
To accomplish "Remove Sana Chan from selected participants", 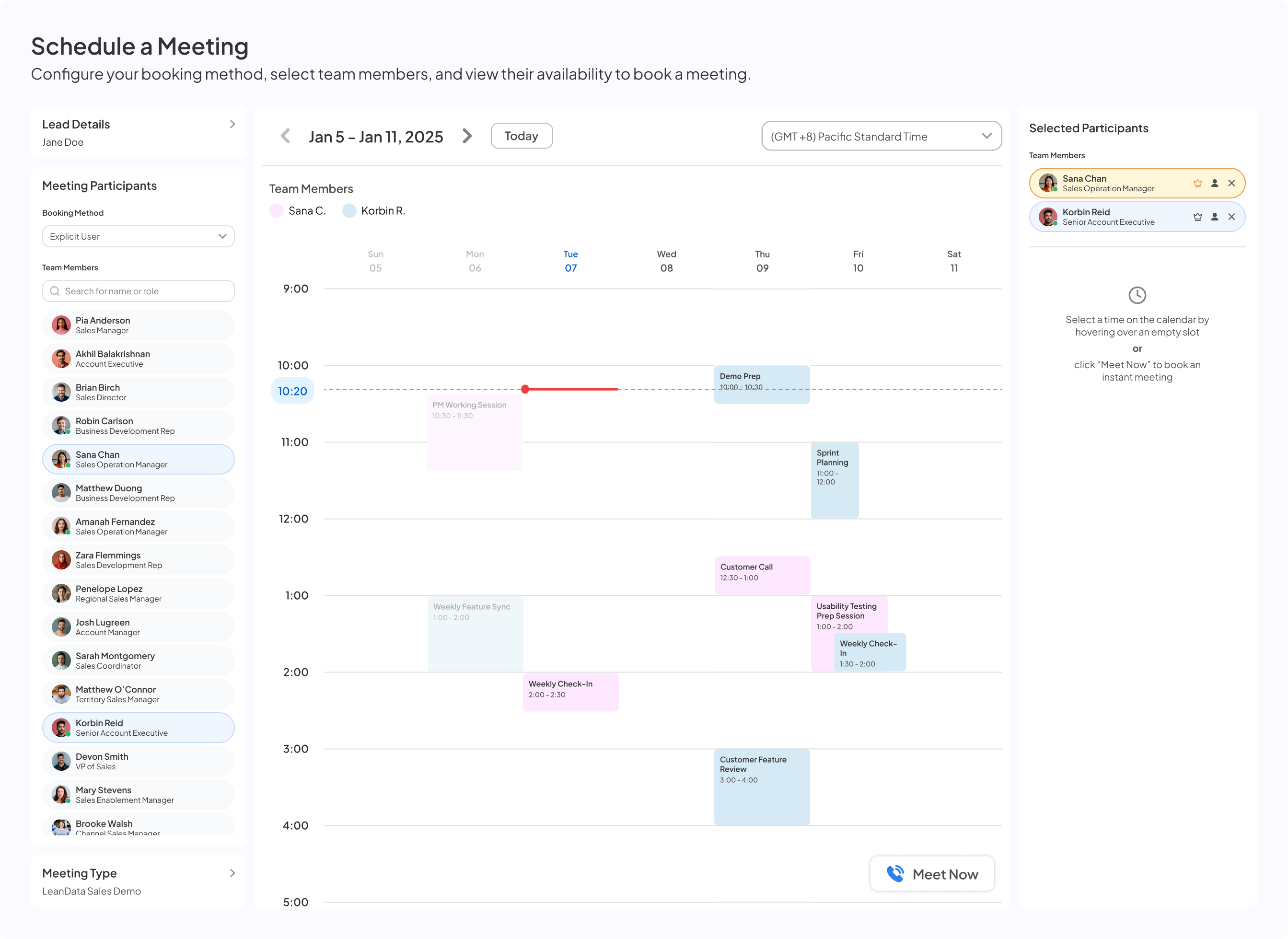I will coord(1231,183).
